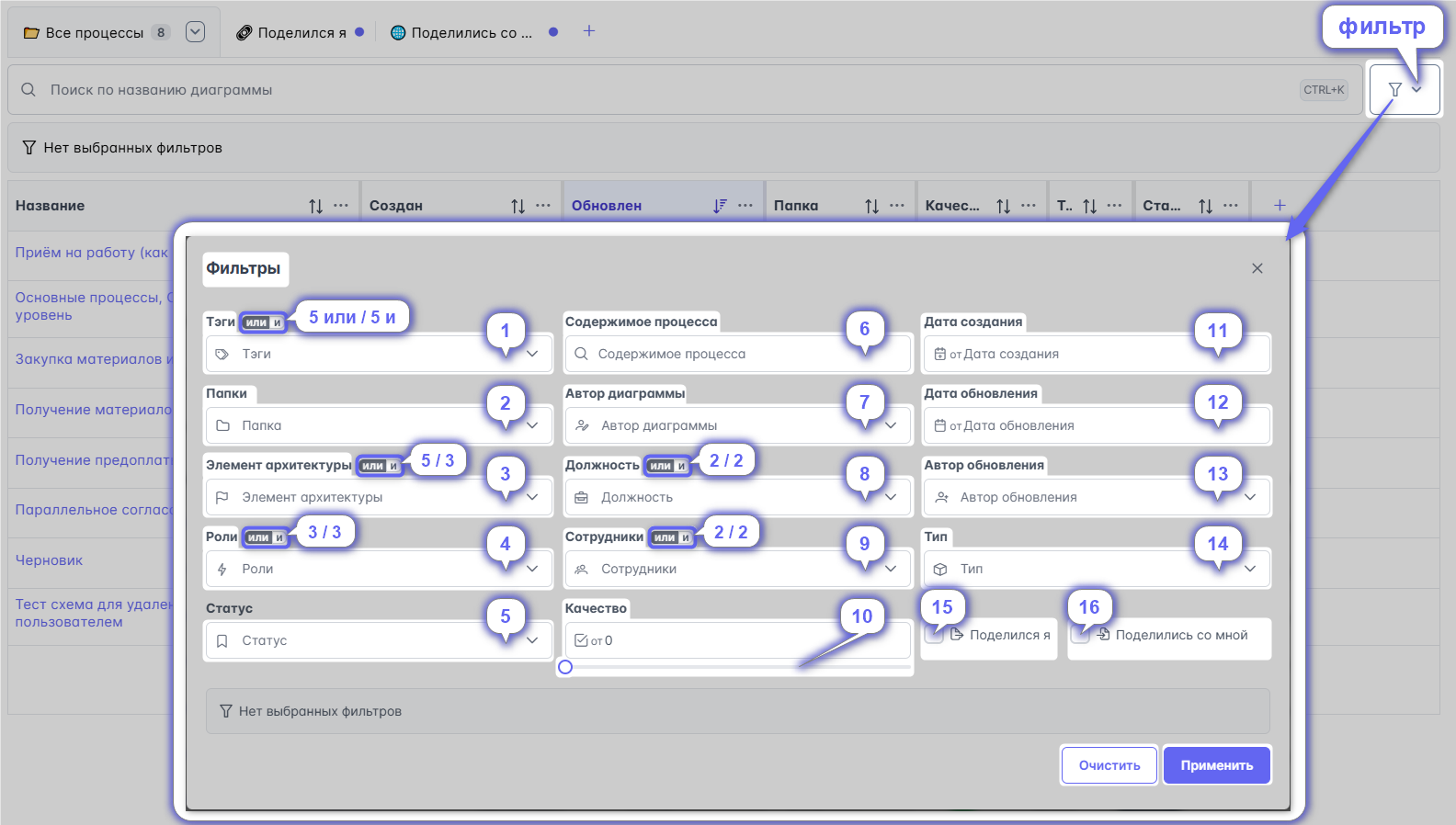Add a new tab with the plus icon
The height and width of the screenshot is (825, 1456).
click(x=589, y=31)
